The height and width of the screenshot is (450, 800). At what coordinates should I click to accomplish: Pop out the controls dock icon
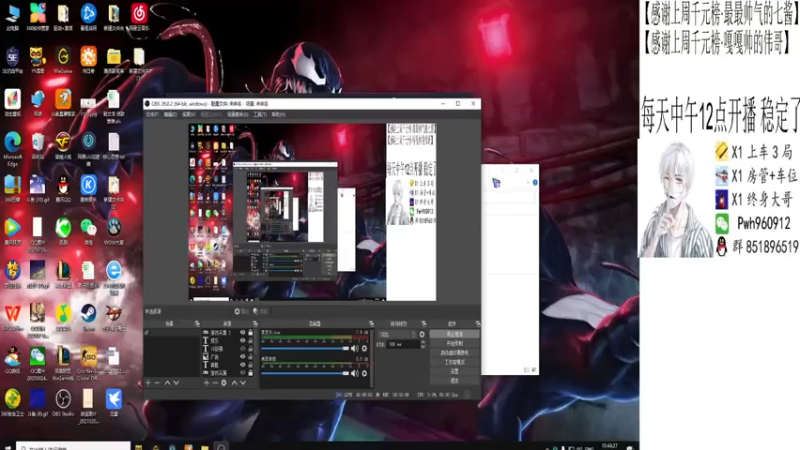click(478, 323)
